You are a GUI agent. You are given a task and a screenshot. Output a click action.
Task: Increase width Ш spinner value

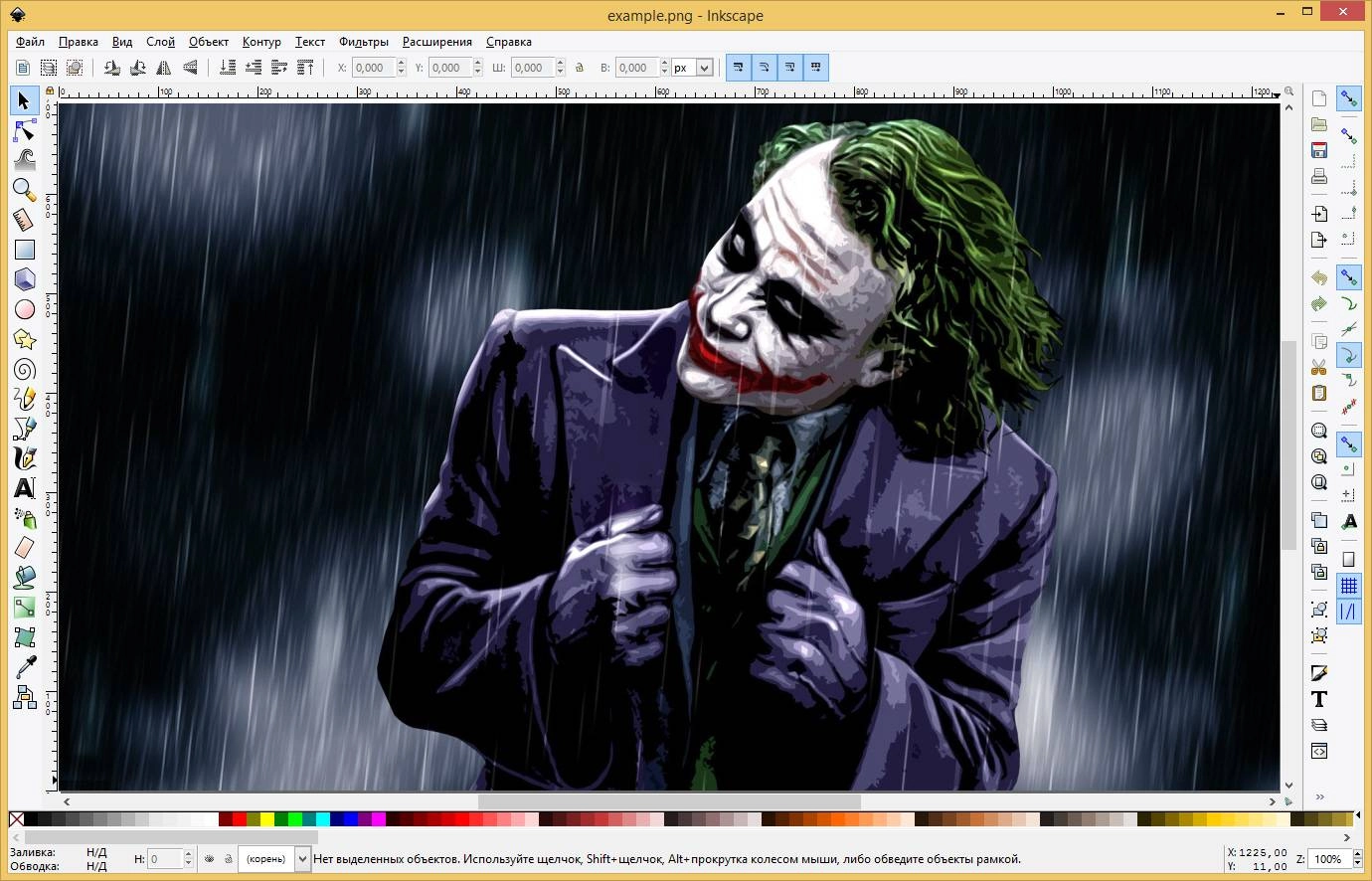pyautogui.click(x=562, y=63)
